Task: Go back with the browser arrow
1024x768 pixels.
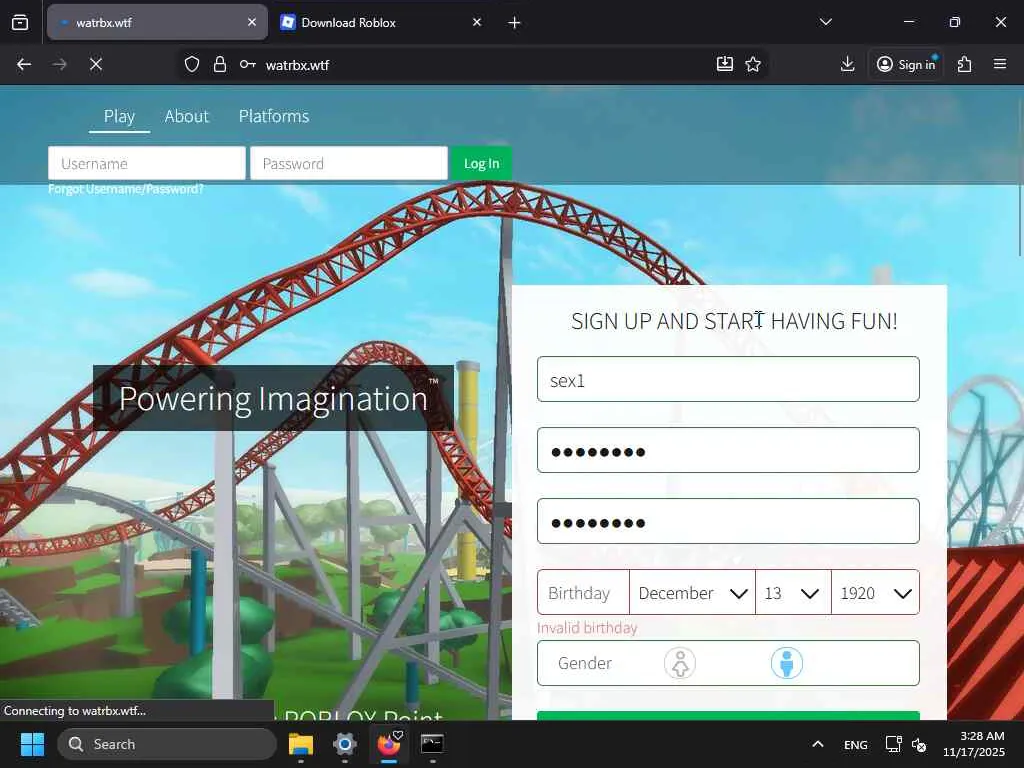Action: coord(24,64)
